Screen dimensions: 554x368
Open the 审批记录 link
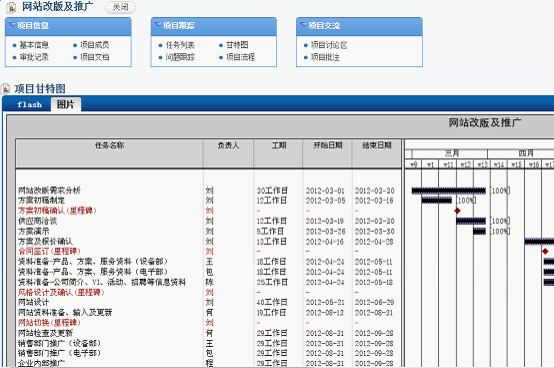tap(34, 57)
